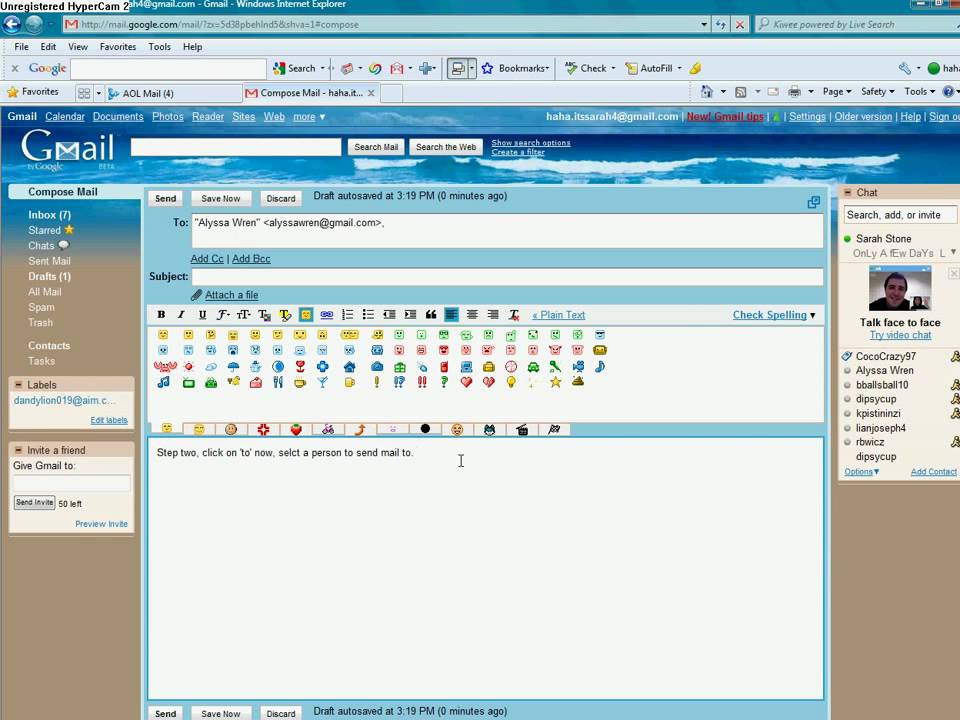Align message text left

451,315
